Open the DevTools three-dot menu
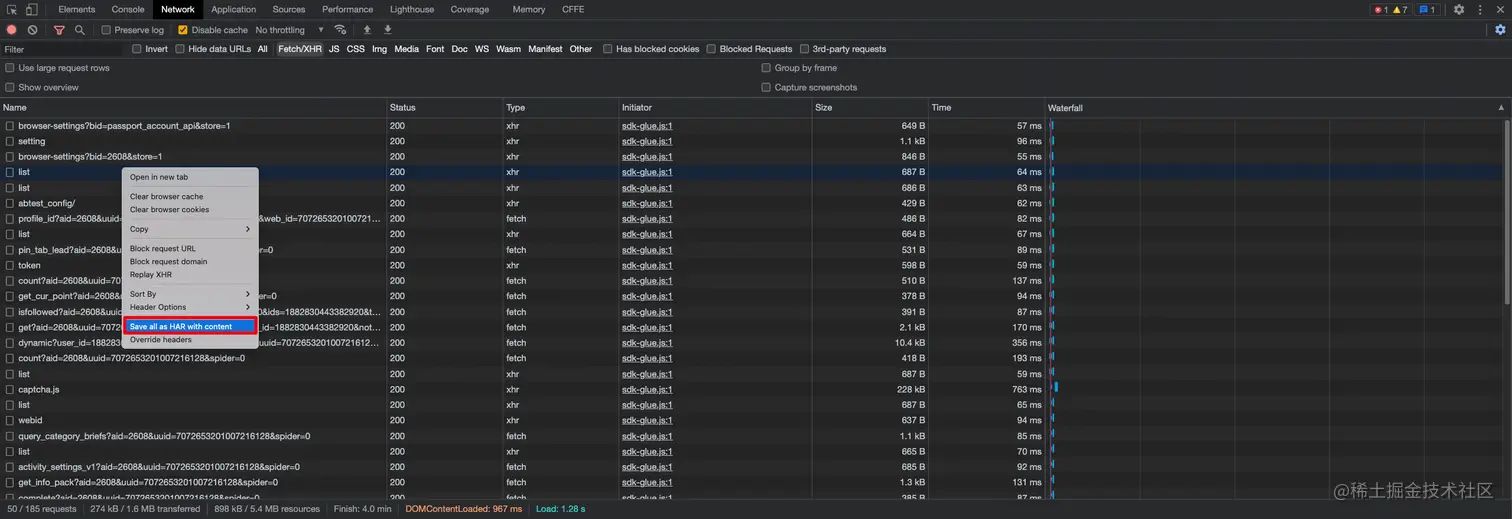This screenshot has height=519, width=1512. pyautogui.click(x=1479, y=9)
